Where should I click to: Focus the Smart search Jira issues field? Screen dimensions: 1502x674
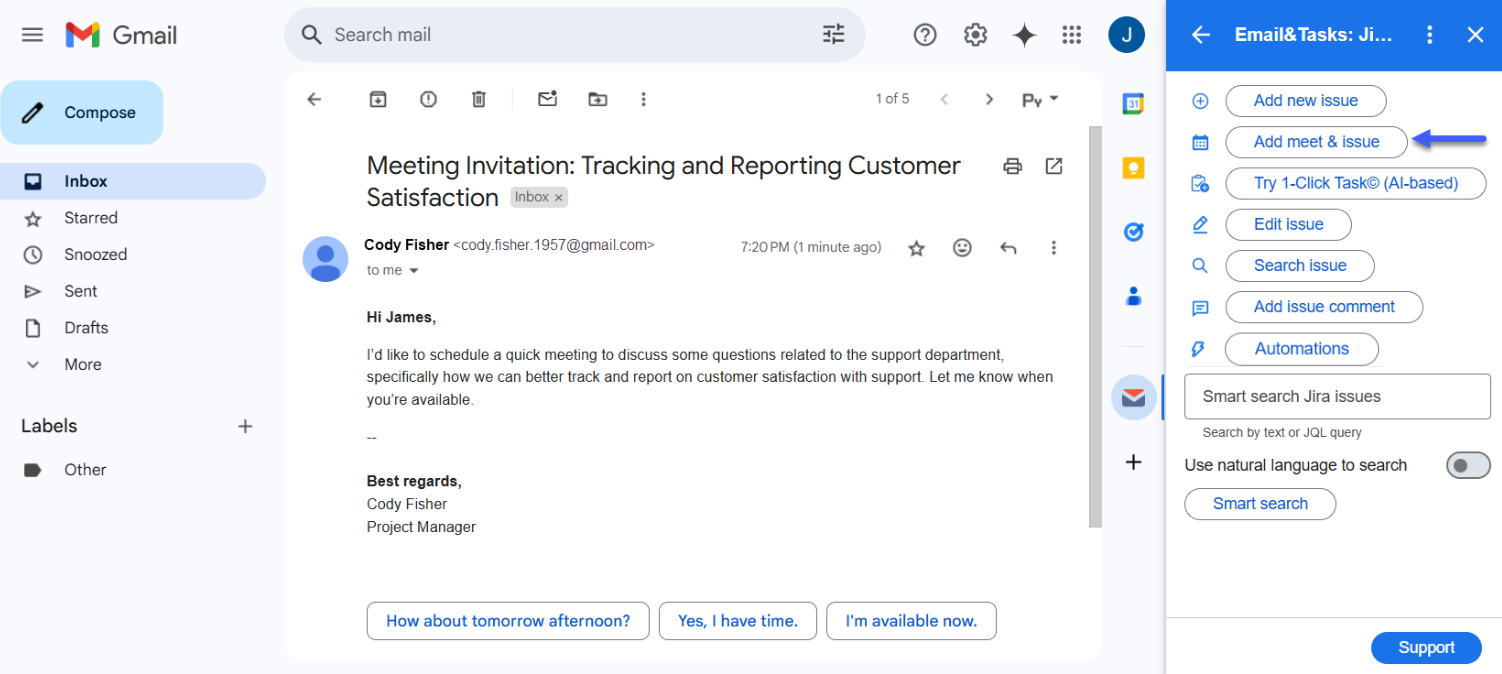tap(1337, 397)
